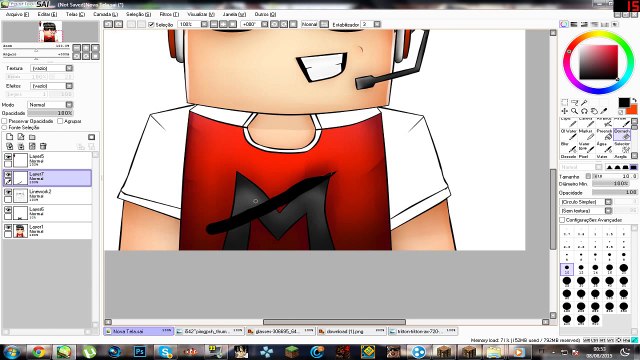
Task: Open the rotation angle dropdown
Action: 264,24
